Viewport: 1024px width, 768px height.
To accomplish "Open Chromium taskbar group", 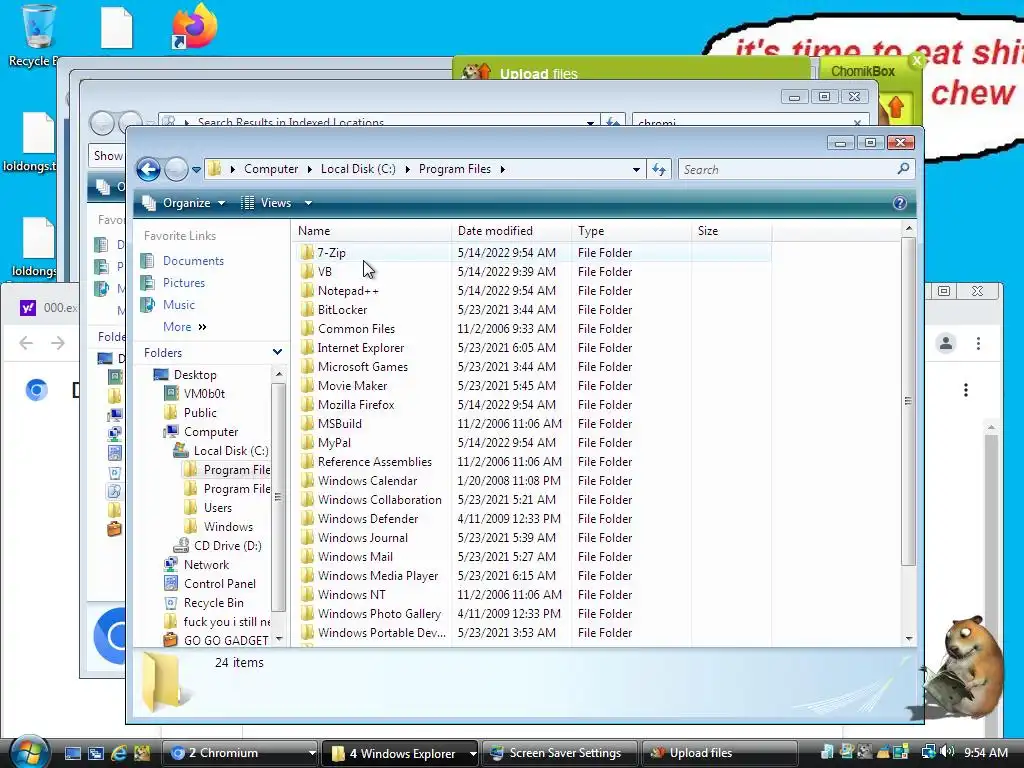I will 240,753.
